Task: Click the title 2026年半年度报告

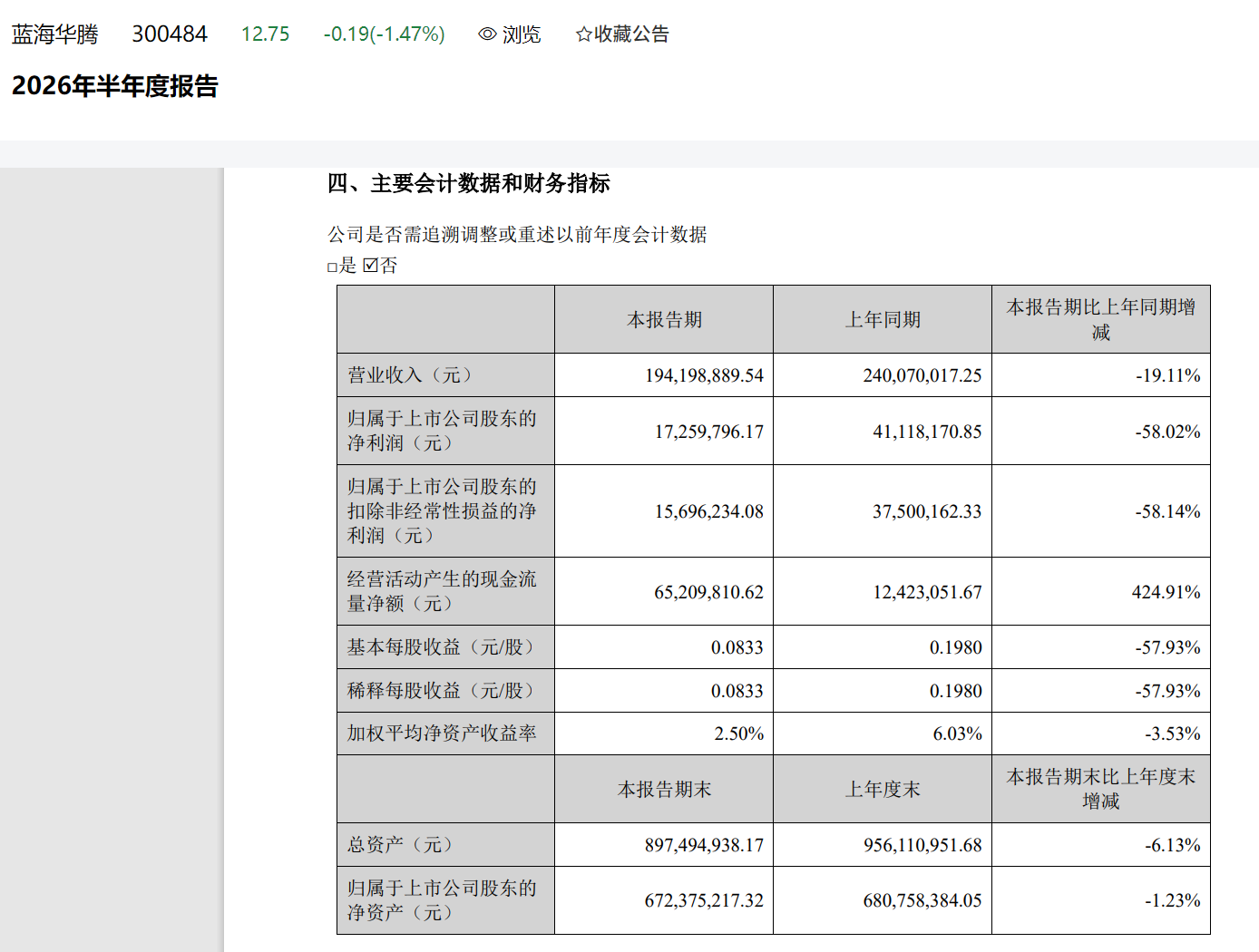Action: (x=115, y=86)
